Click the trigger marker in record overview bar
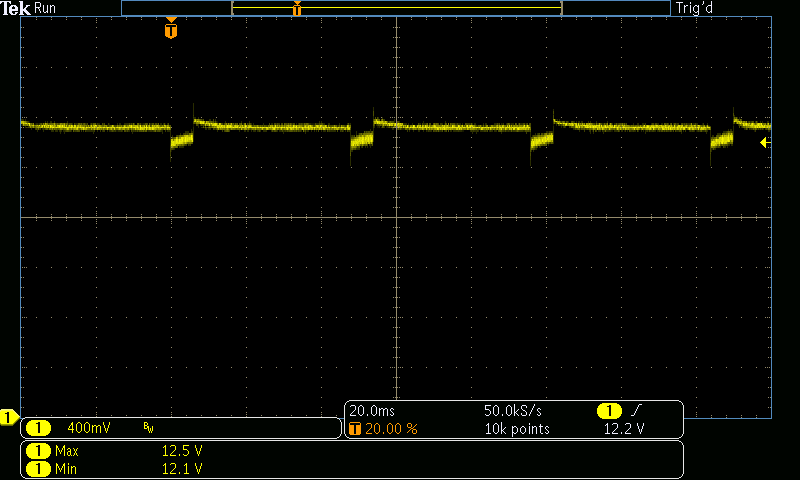800x480 pixels. pyautogui.click(x=297, y=8)
